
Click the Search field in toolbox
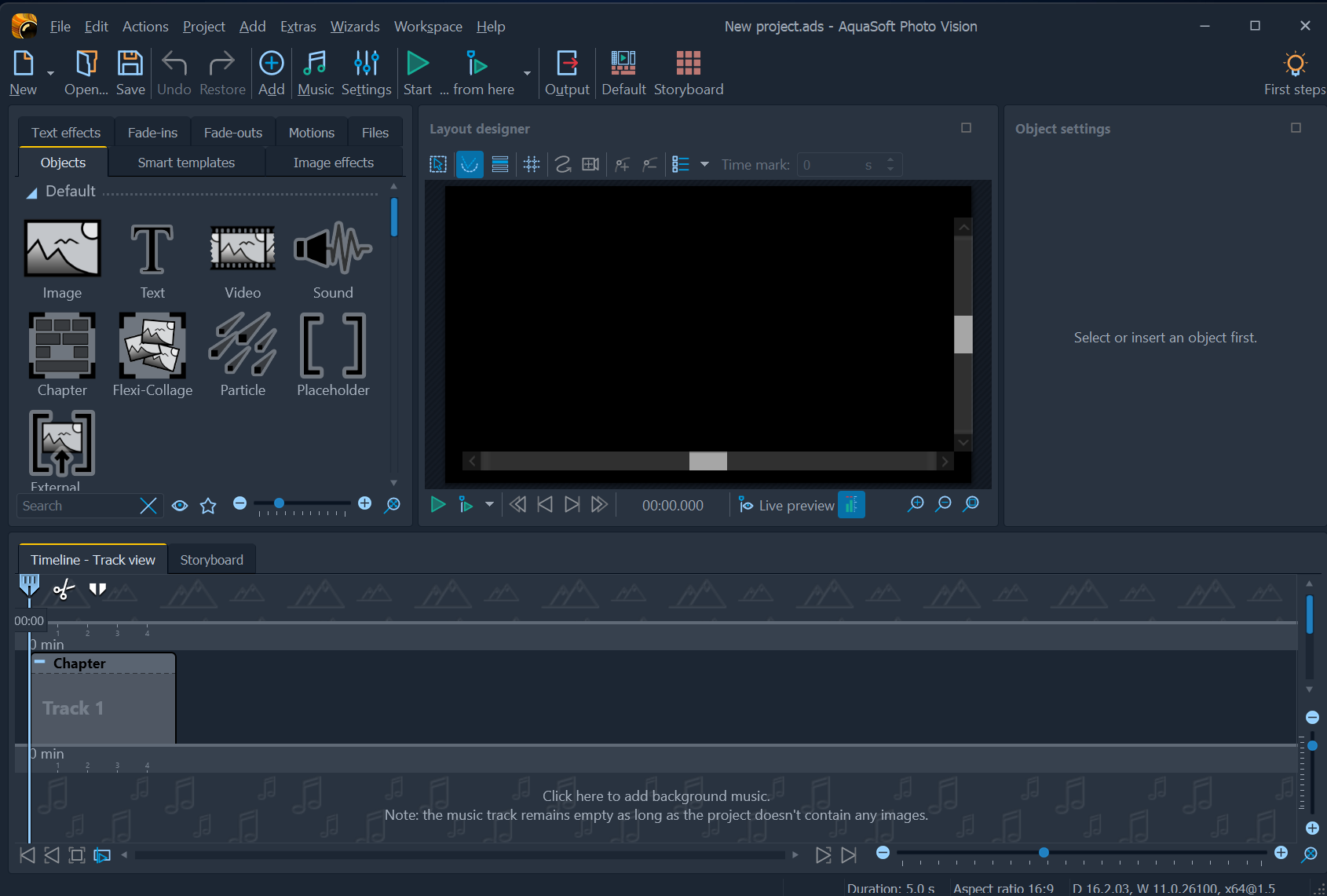[77, 506]
